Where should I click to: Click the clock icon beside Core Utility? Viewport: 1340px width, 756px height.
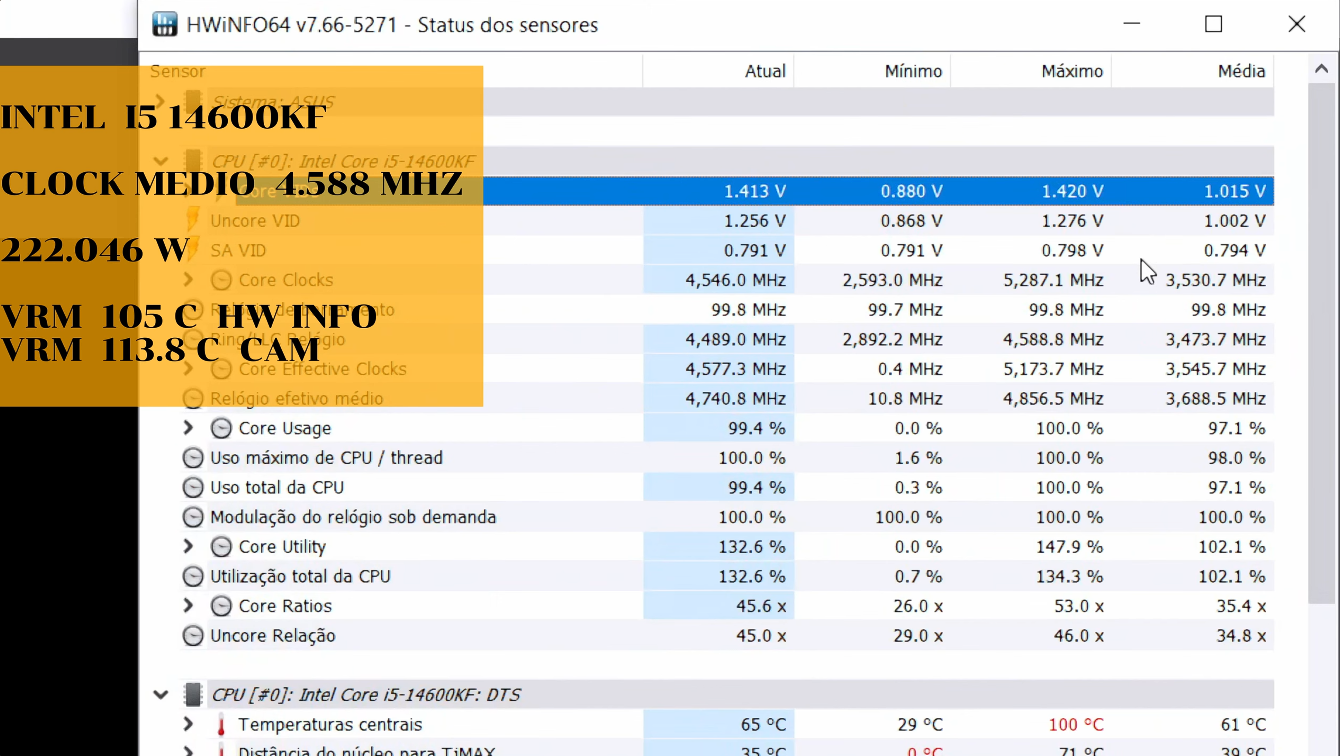click(221, 547)
